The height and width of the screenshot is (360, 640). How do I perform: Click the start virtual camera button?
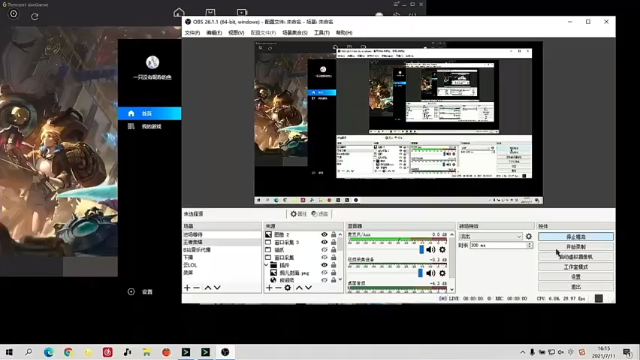tap(576, 257)
